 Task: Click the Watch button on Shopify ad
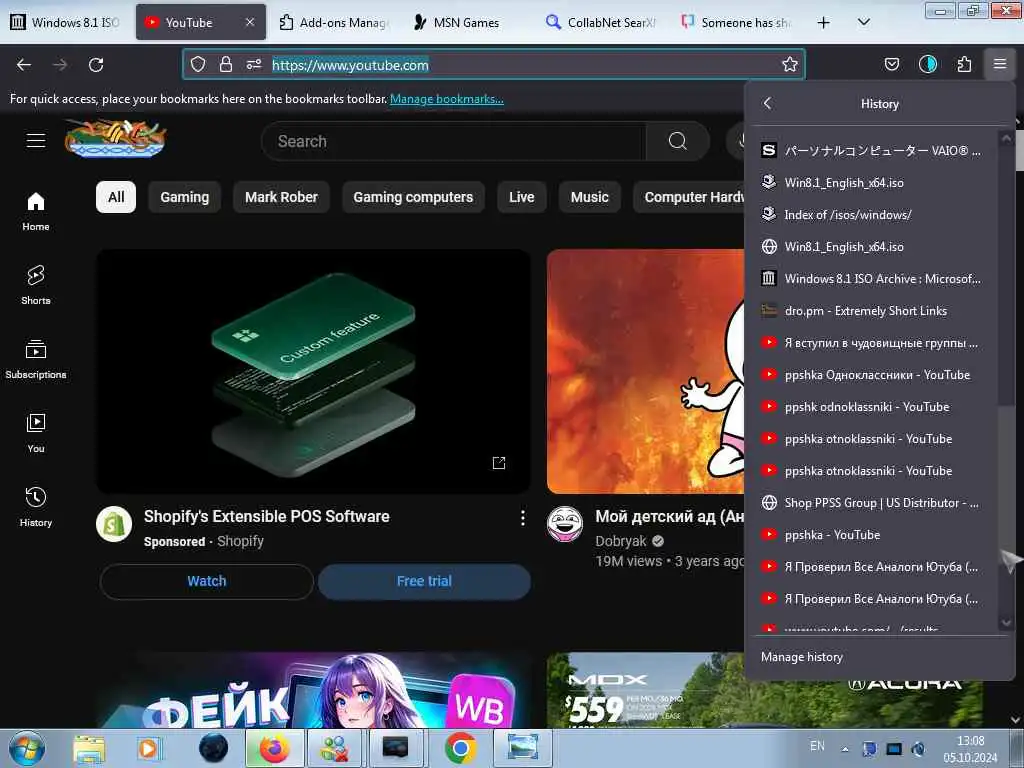point(207,581)
